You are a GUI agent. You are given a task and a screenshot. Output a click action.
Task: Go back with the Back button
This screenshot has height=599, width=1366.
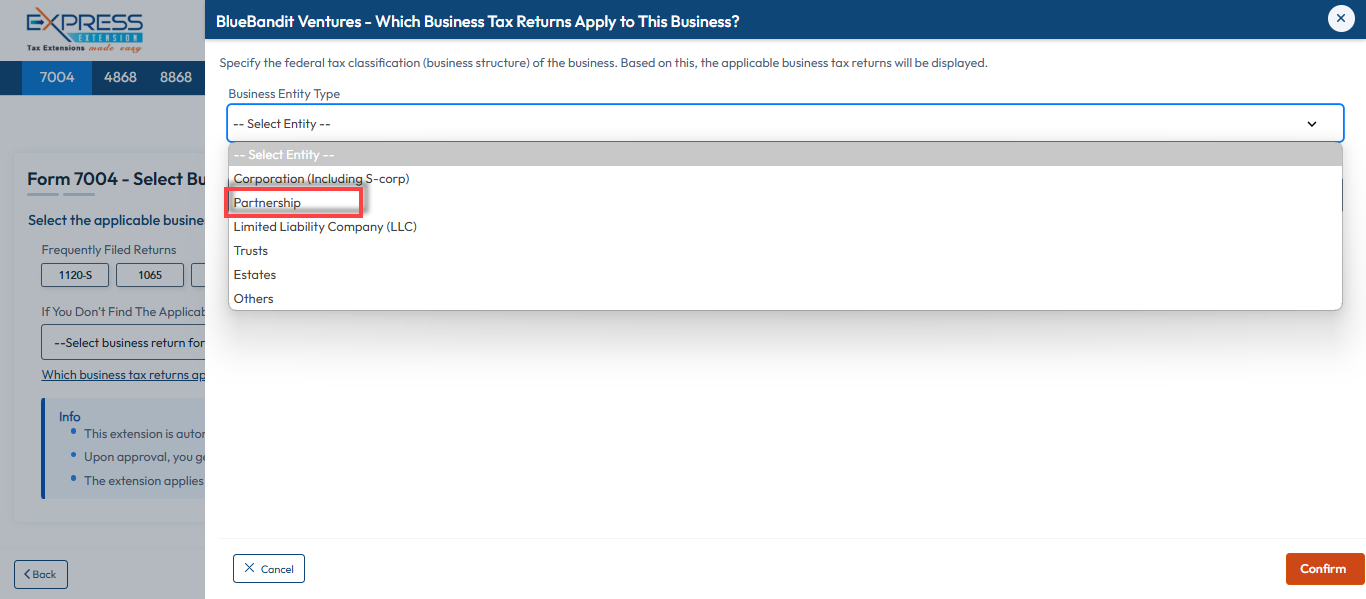[x=41, y=574]
